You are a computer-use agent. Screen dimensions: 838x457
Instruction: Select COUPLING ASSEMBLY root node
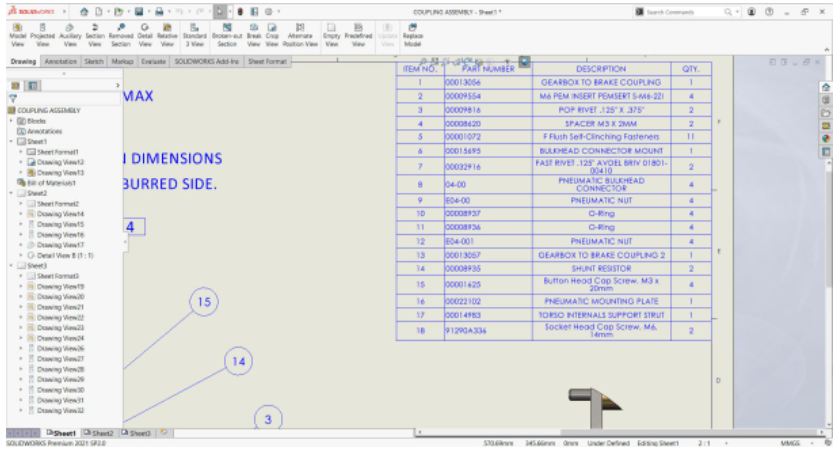click(44, 110)
